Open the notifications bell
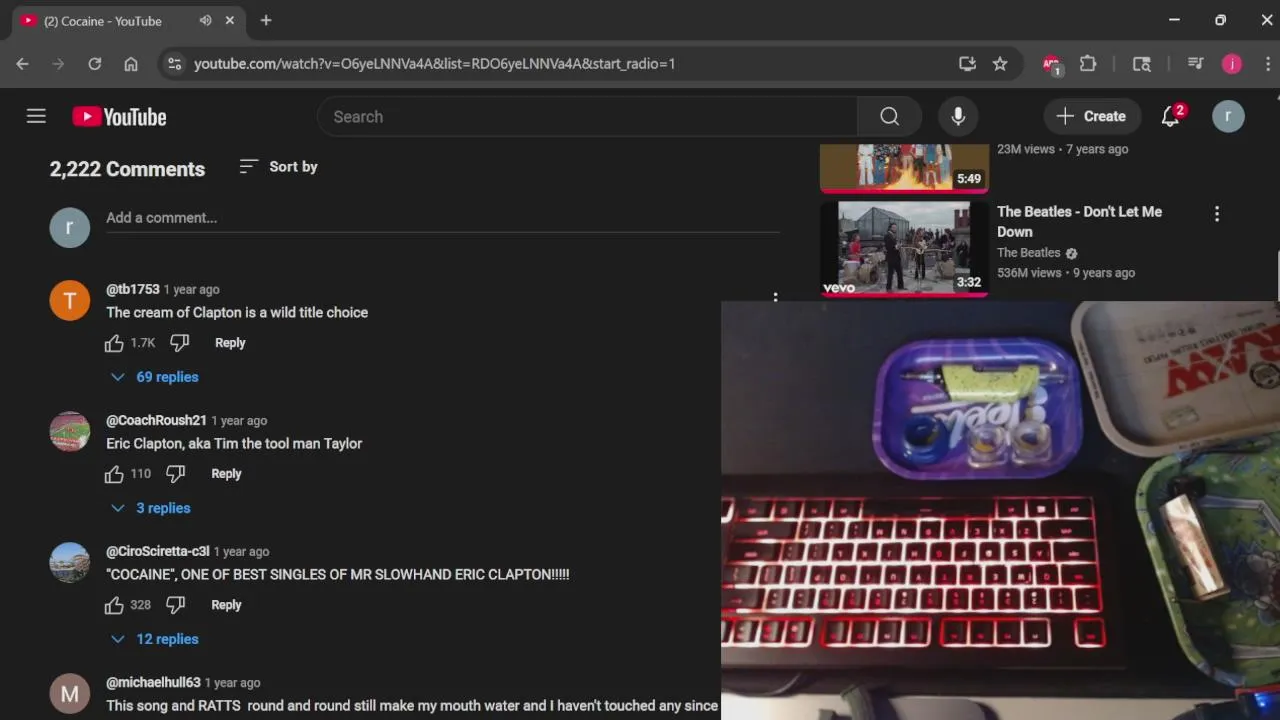Screen dimensions: 1280x720 (x=1171, y=116)
